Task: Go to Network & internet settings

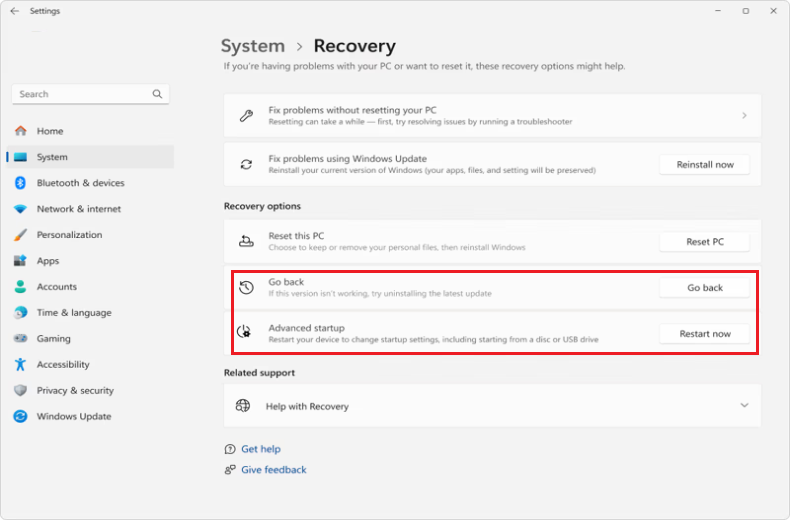Action: click(91, 209)
